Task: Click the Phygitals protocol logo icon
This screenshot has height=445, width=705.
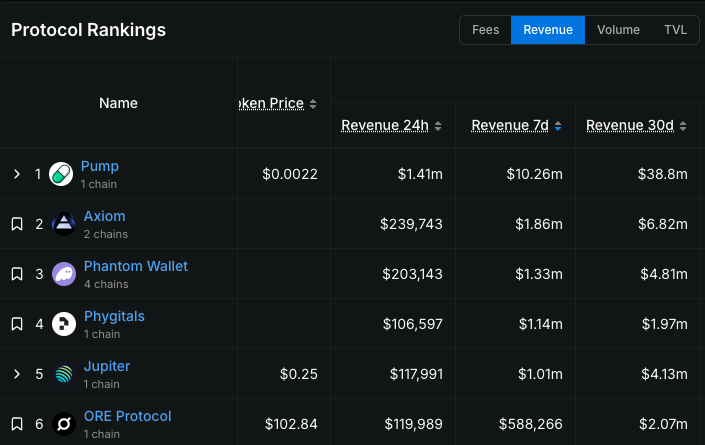Action: 64,324
